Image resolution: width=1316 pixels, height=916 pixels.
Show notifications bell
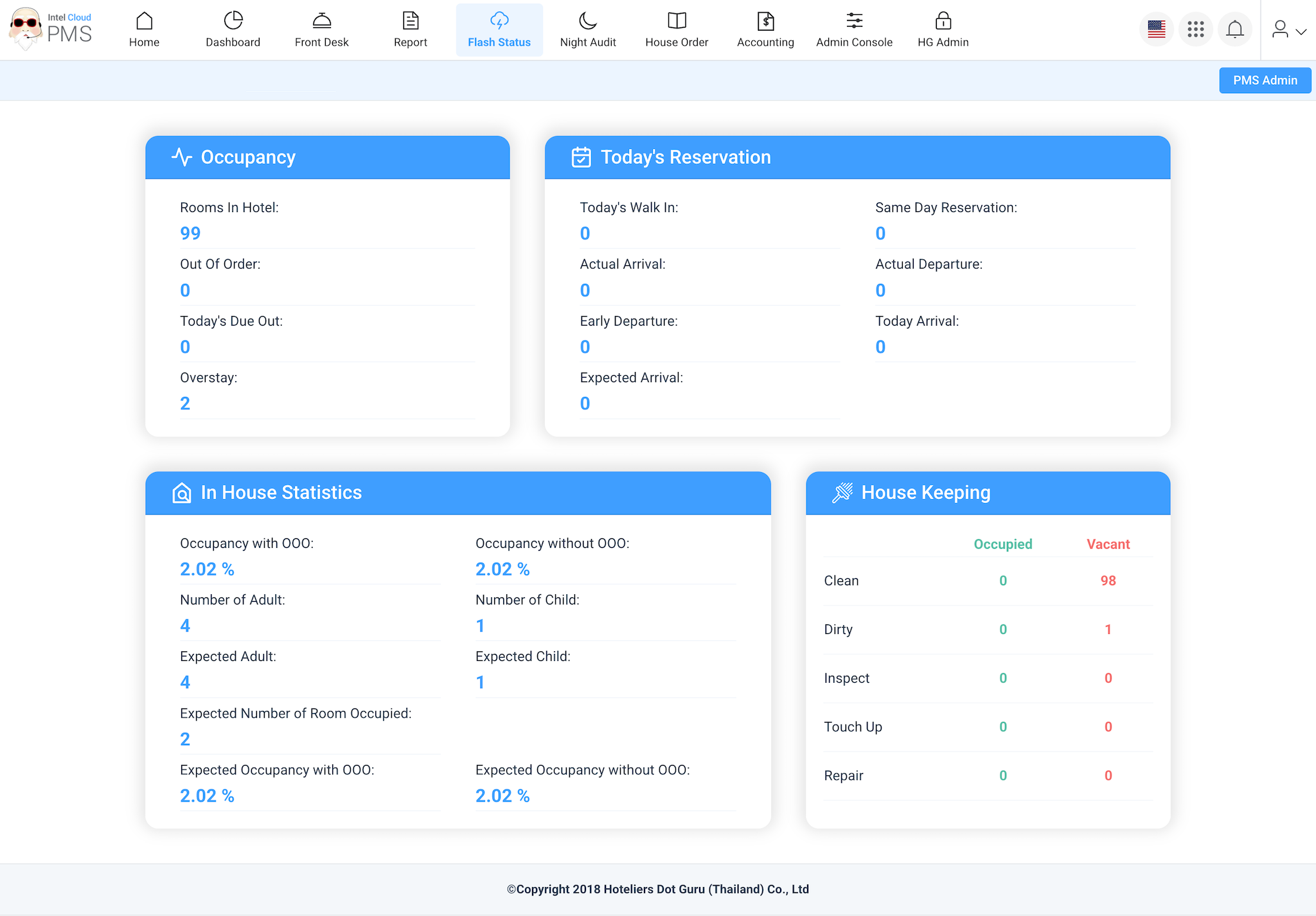(x=1234, y=29)
